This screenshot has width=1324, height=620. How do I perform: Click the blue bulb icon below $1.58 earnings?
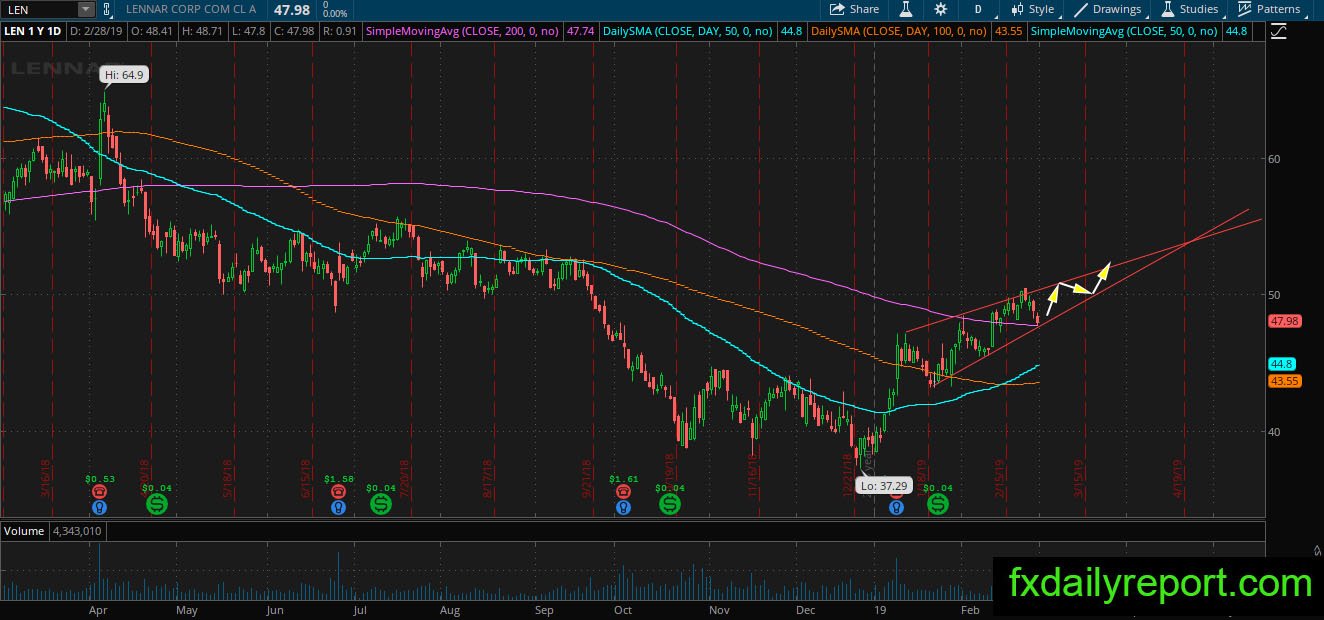click(x=339, y=507)
